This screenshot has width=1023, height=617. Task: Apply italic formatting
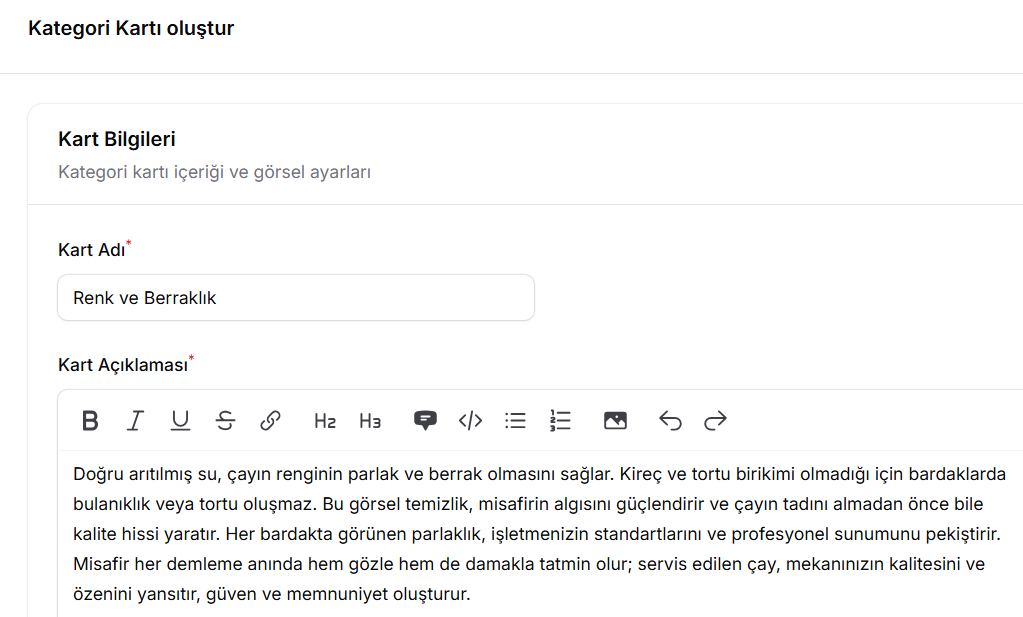point(135,420)
